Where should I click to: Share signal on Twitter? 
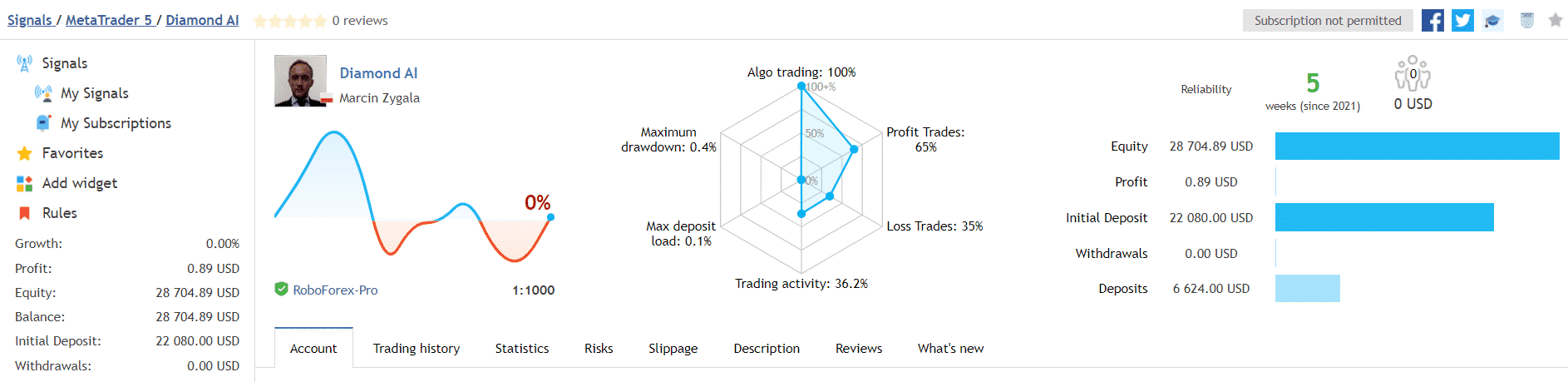click(x=1462, y=20)
